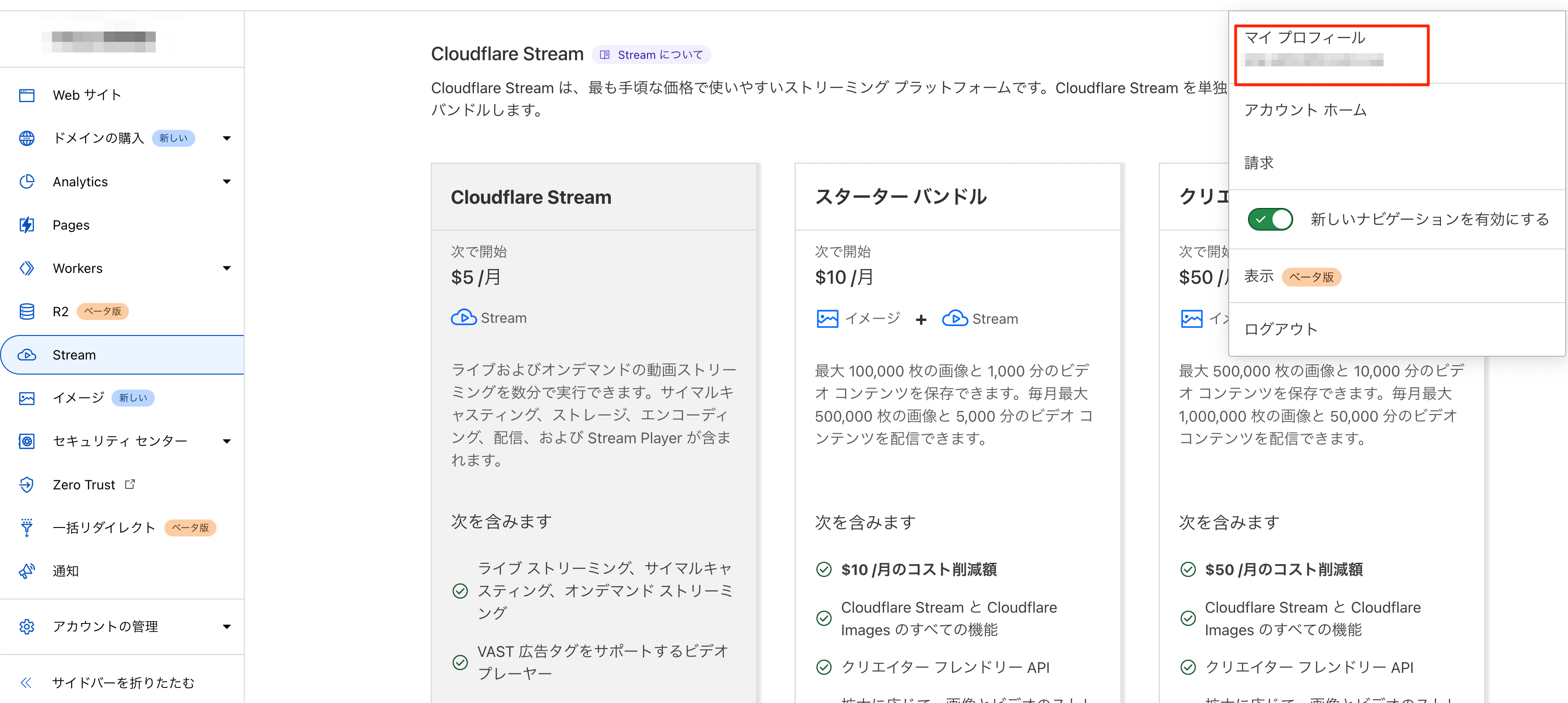Click the Zero Trust shield icon
The height and width of the screenshot is (703, 1568).
tap(27, 485)
